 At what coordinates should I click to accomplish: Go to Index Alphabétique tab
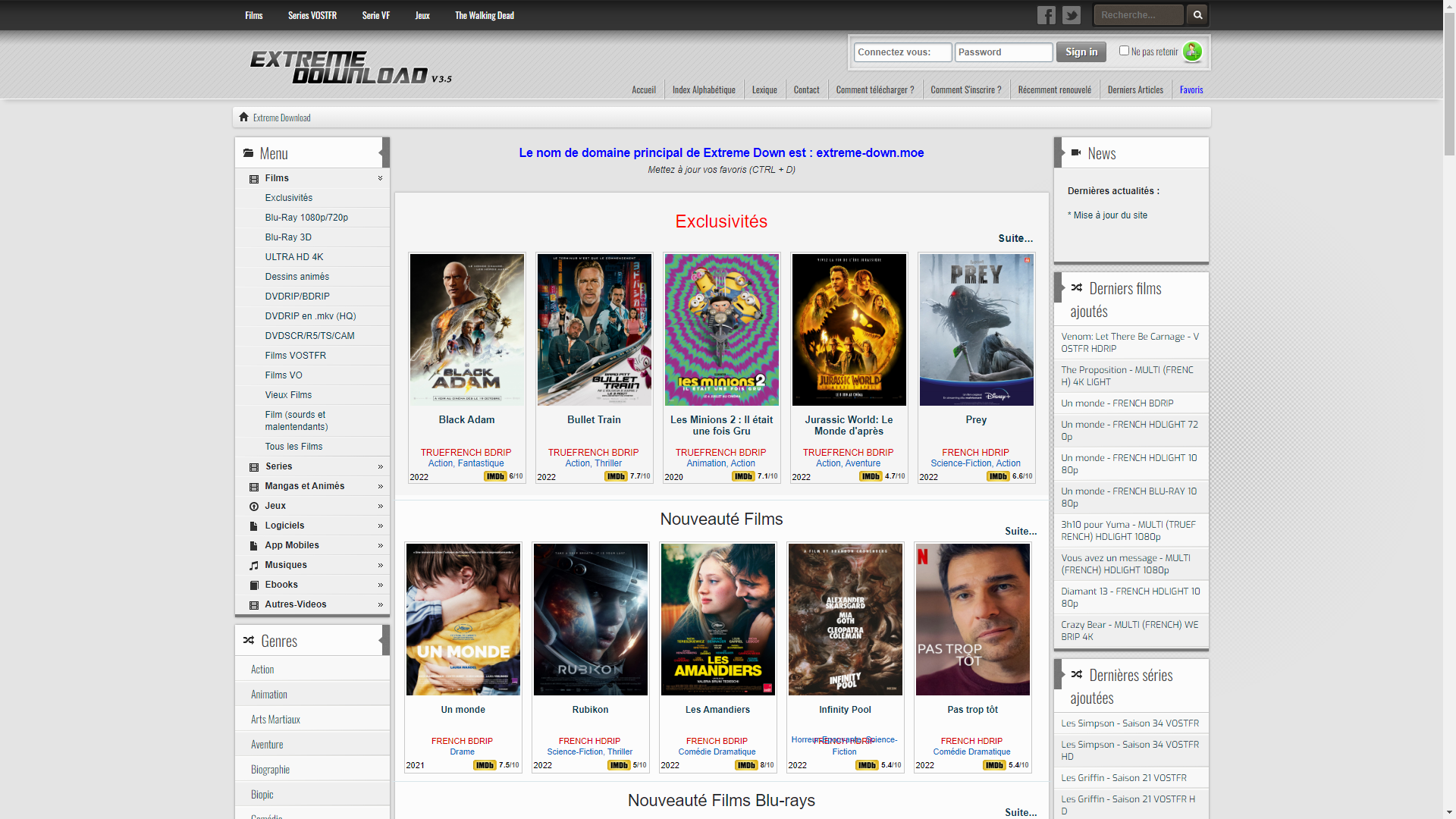pyautogui.click(x=704, y=89)
